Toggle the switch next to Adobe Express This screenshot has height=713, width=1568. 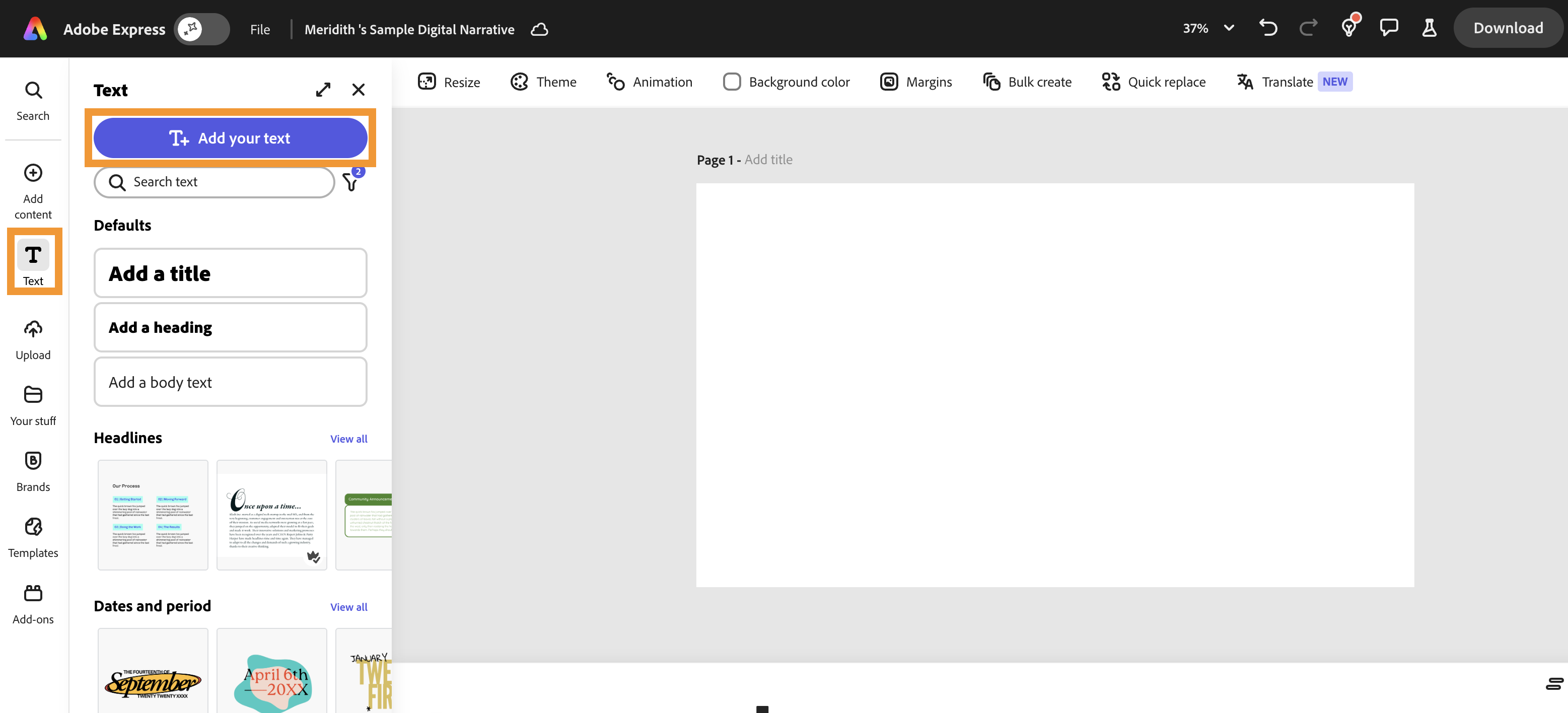click(201, 29)
